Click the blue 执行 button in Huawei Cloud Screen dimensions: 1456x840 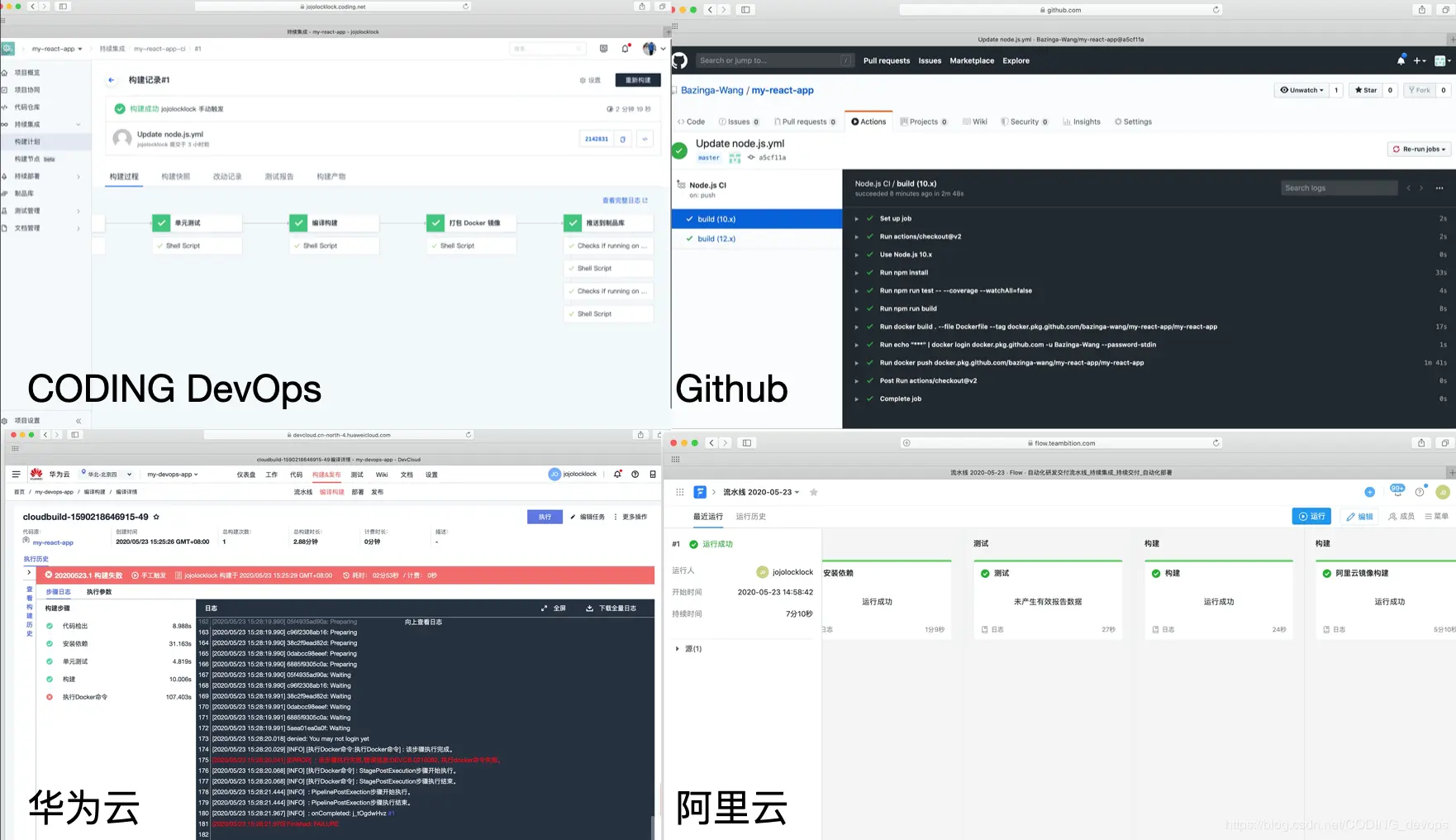click(x=545, y=517)
